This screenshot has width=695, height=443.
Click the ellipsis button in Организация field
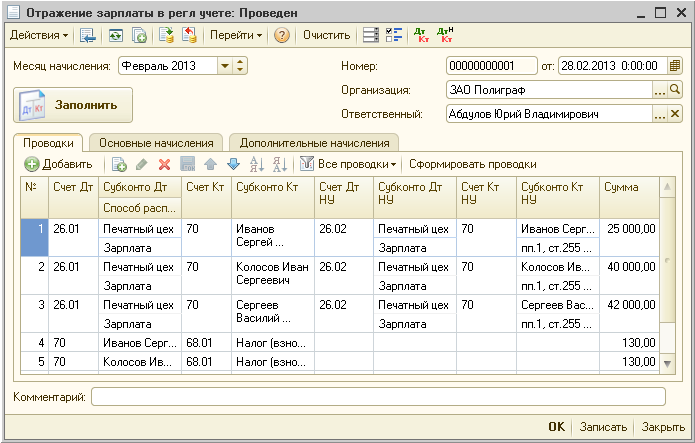[x=660, y=90]
